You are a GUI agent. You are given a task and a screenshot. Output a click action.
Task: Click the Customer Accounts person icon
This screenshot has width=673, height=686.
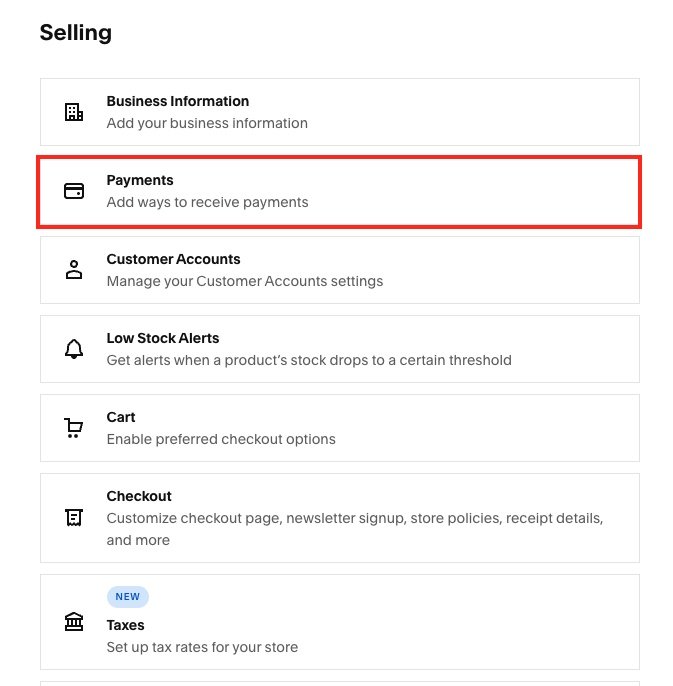(74, 270)
